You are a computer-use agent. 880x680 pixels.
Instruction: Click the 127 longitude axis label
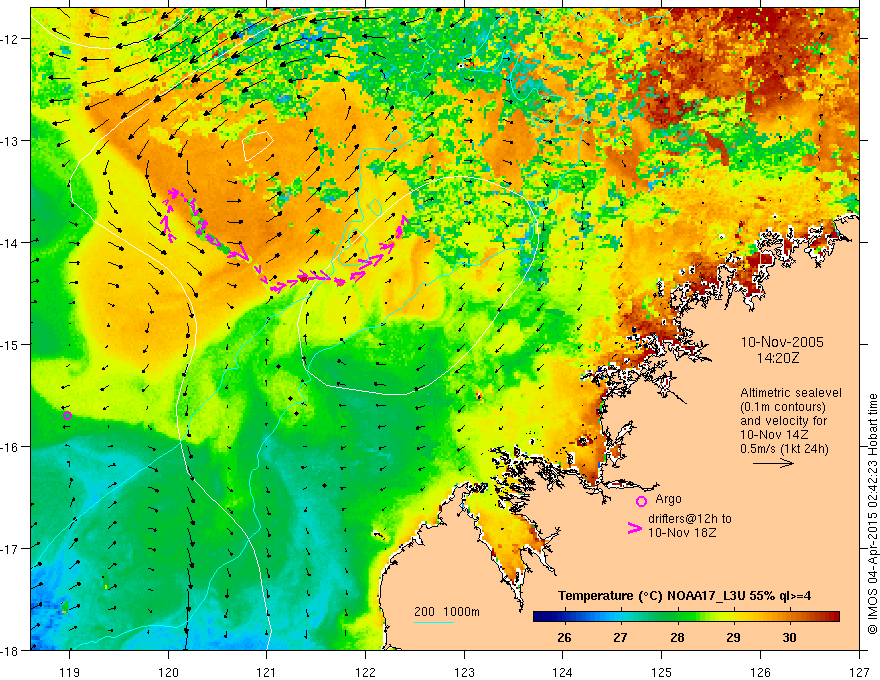coord(859,672)
